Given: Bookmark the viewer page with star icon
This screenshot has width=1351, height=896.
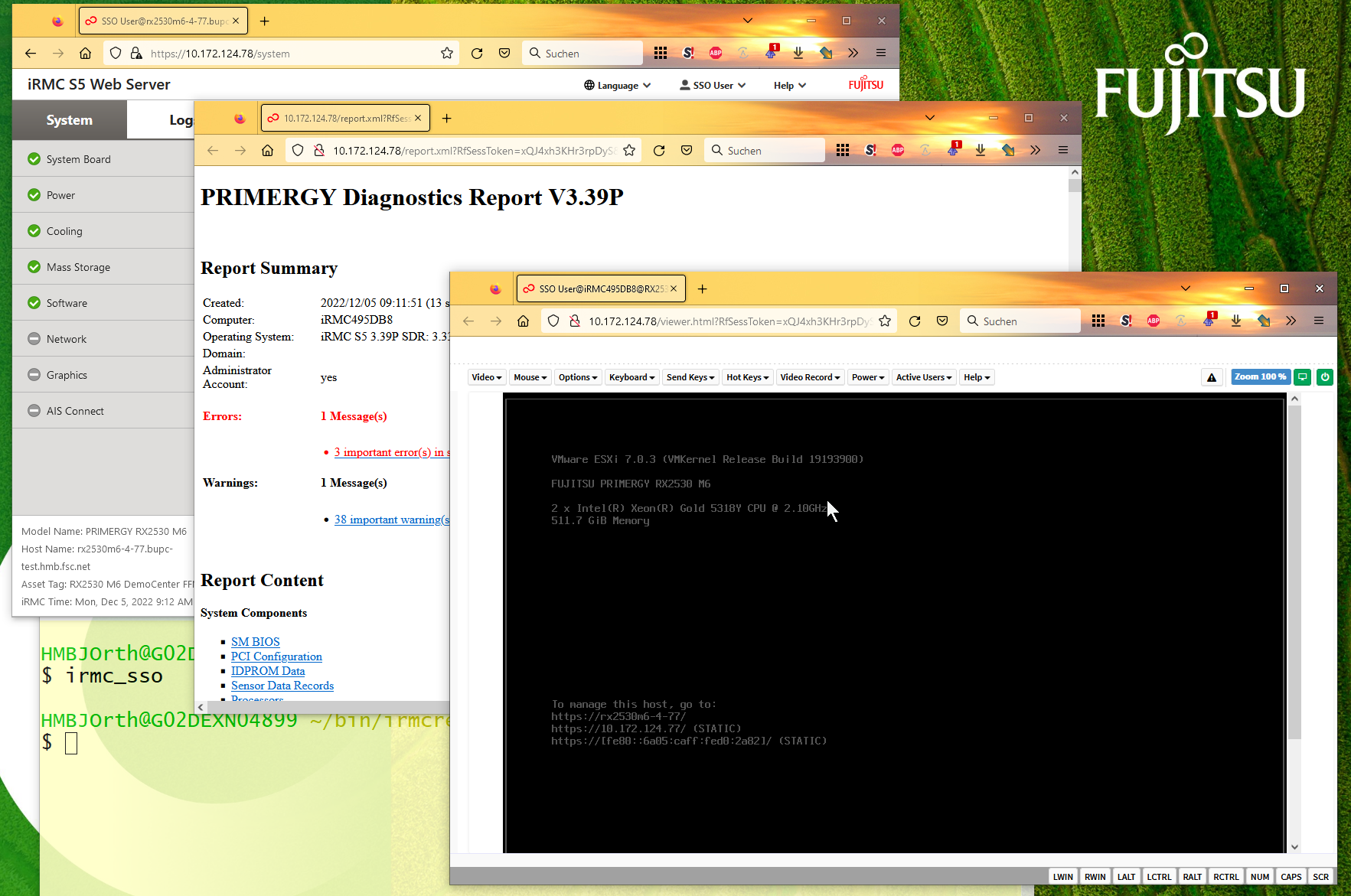Looking at the screenshot, I should [885, 321].
